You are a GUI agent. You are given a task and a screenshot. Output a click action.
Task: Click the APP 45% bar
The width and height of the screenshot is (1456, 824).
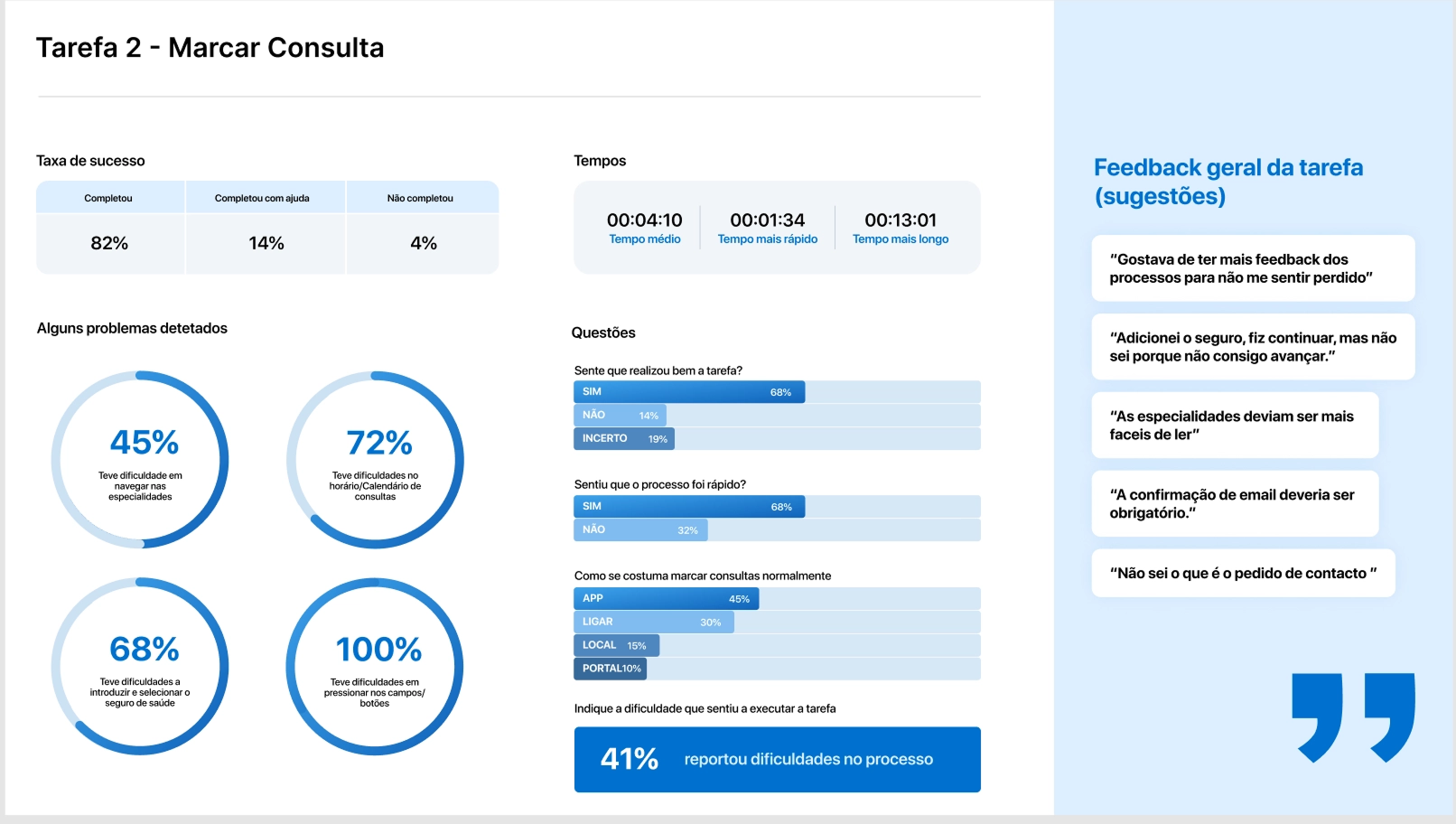(667, 599)
